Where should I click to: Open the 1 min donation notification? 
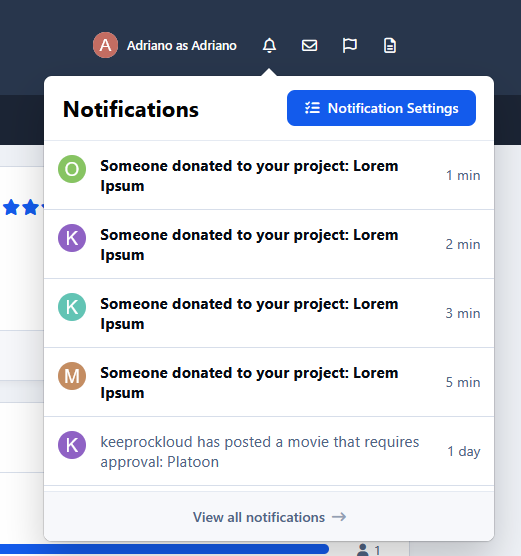point(269,175)
